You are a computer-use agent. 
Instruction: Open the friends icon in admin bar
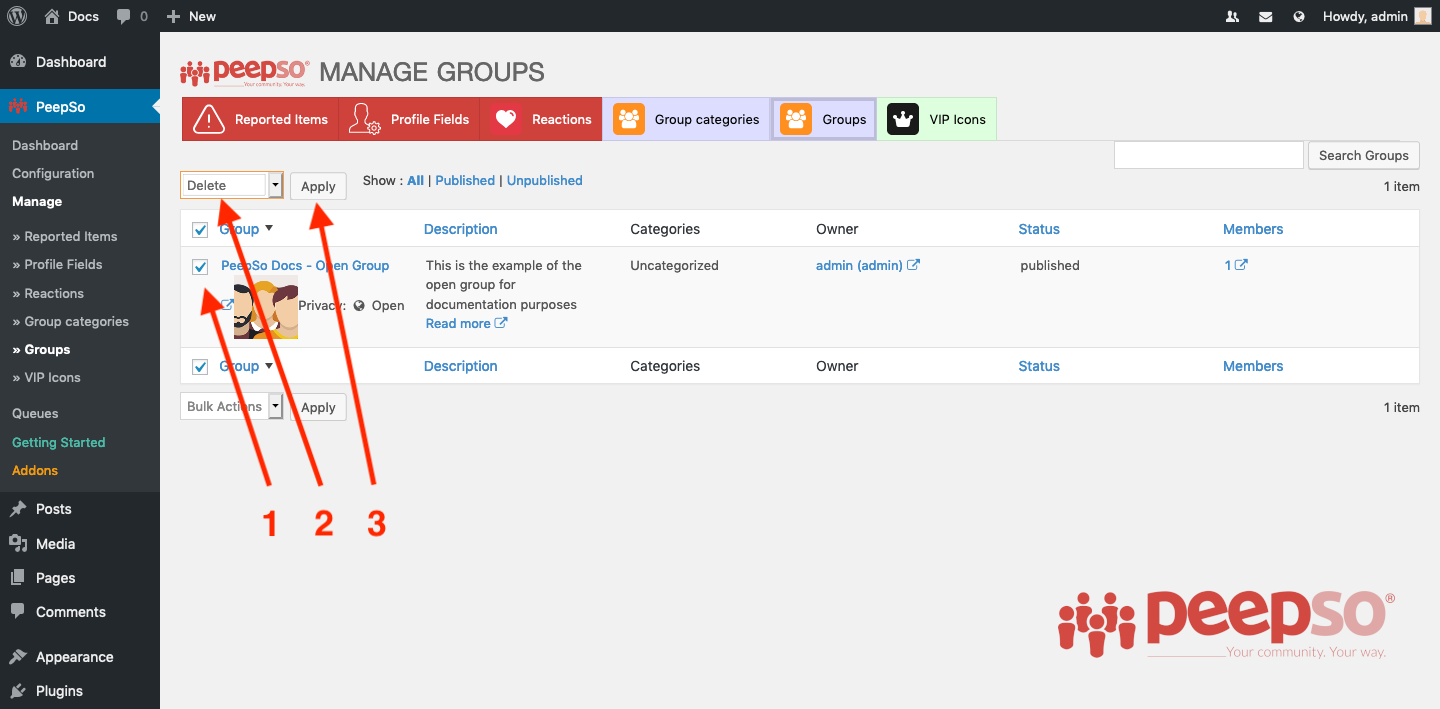(1233, 16)
